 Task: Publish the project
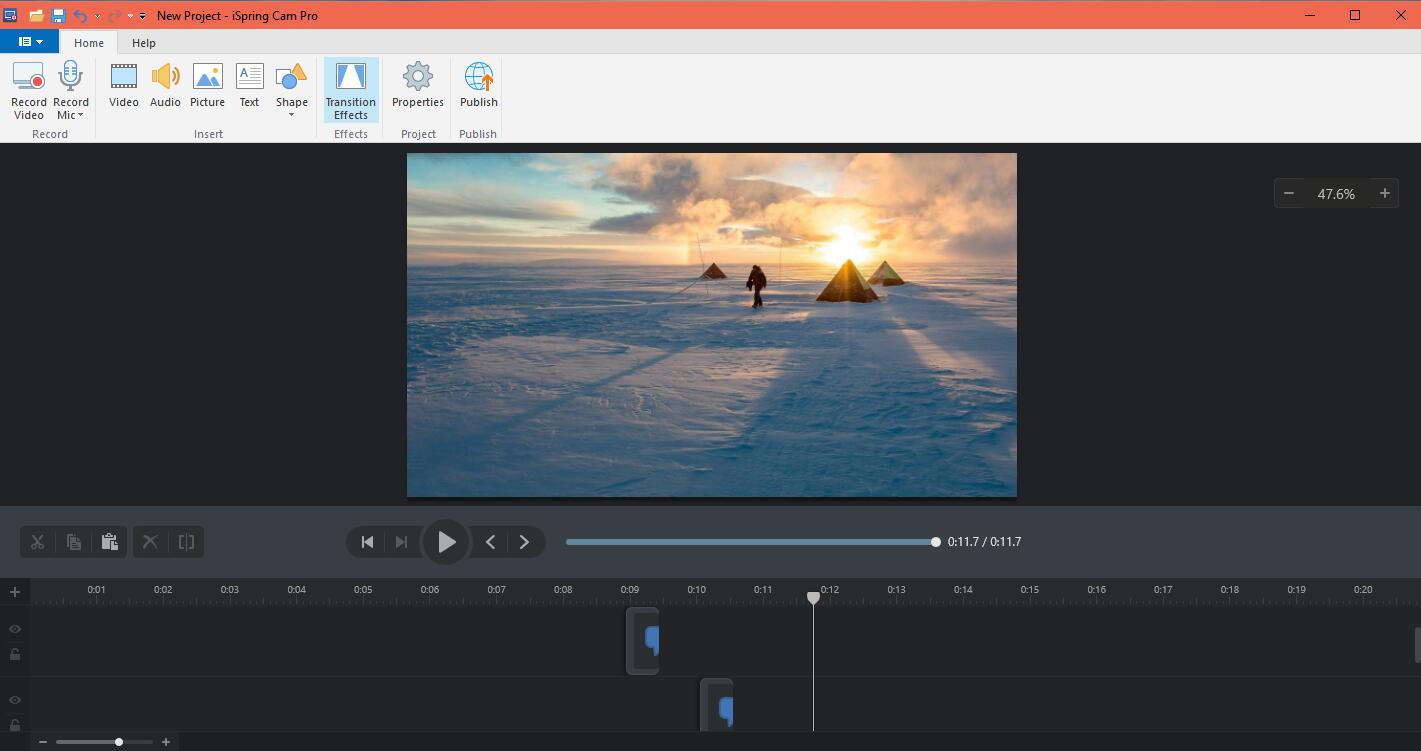(479, 85)
